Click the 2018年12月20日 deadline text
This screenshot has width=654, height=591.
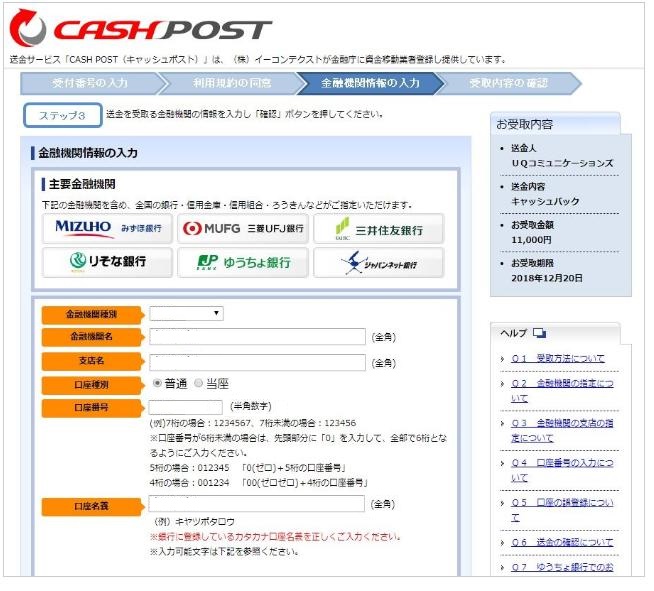(547, 278)
